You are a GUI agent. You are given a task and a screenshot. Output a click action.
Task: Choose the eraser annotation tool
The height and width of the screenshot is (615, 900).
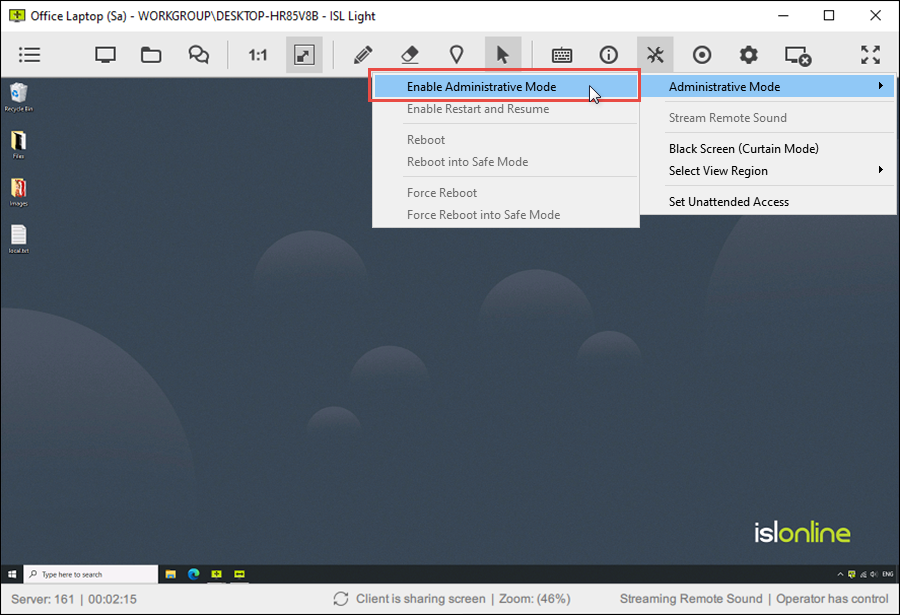(409, 55)
